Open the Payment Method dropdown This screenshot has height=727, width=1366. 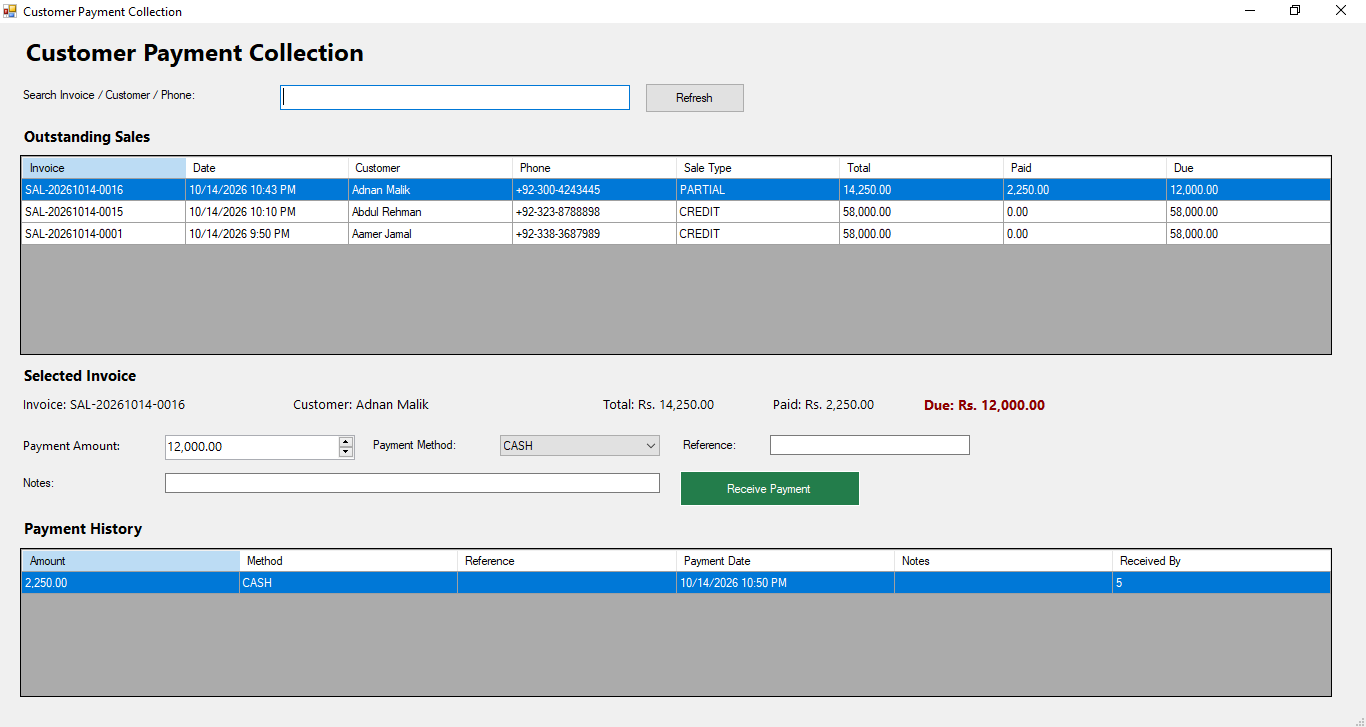point(579,446)
